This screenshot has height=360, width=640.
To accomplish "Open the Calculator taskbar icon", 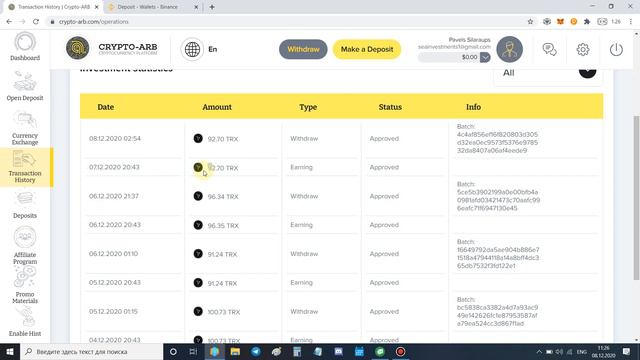I will [297, 351].
